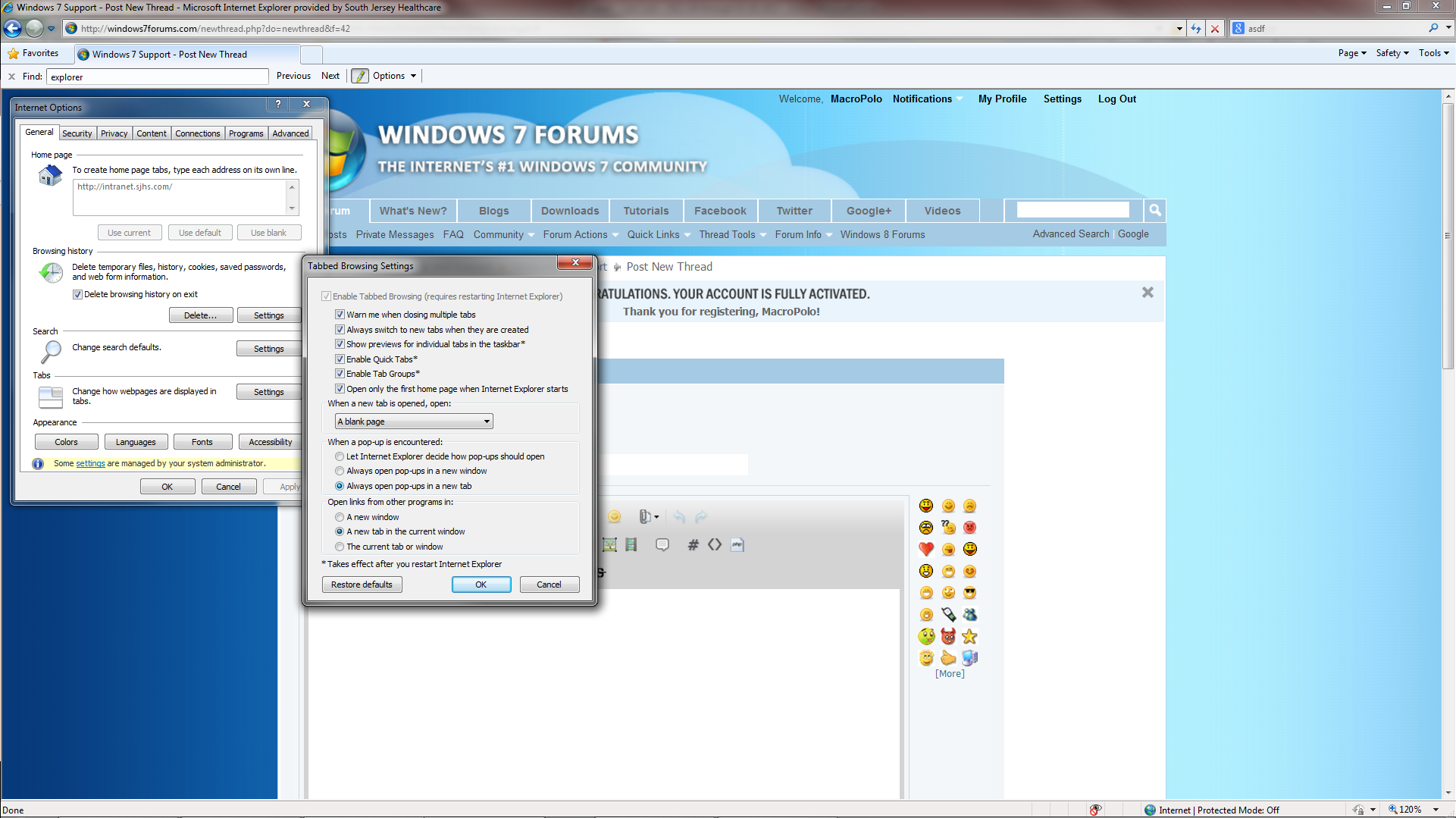Click the Refresh icon in address bar

click(1196, 29)
